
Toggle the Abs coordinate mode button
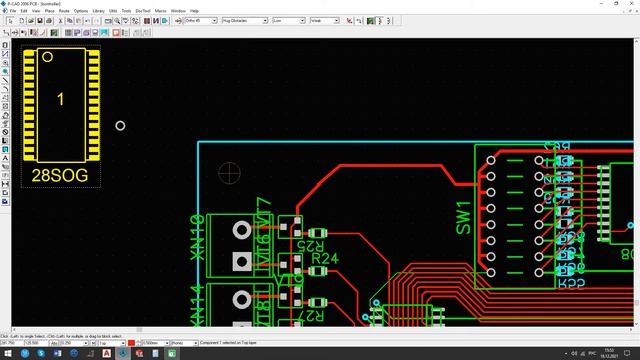tap(54, 343)
